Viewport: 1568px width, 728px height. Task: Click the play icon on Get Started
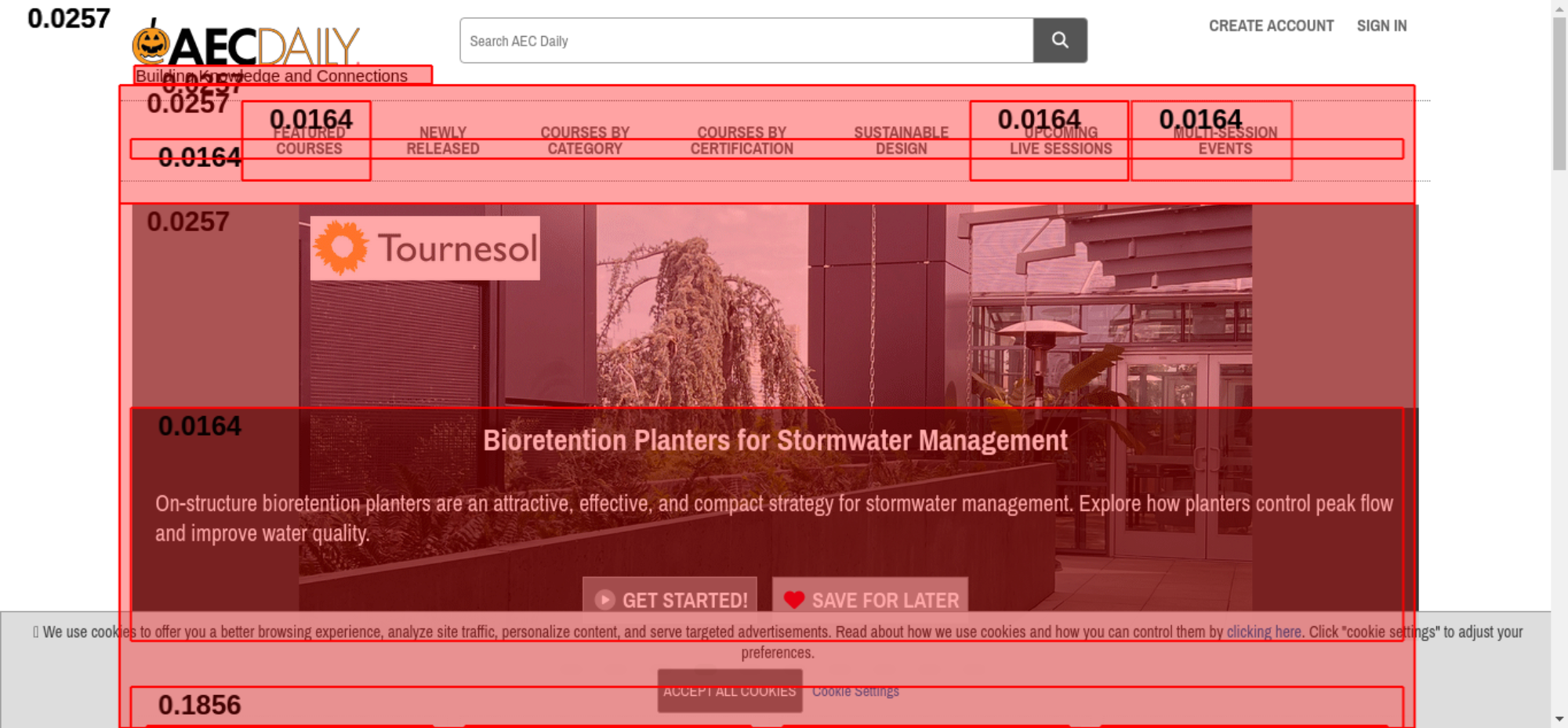click(x=604, y=600)
